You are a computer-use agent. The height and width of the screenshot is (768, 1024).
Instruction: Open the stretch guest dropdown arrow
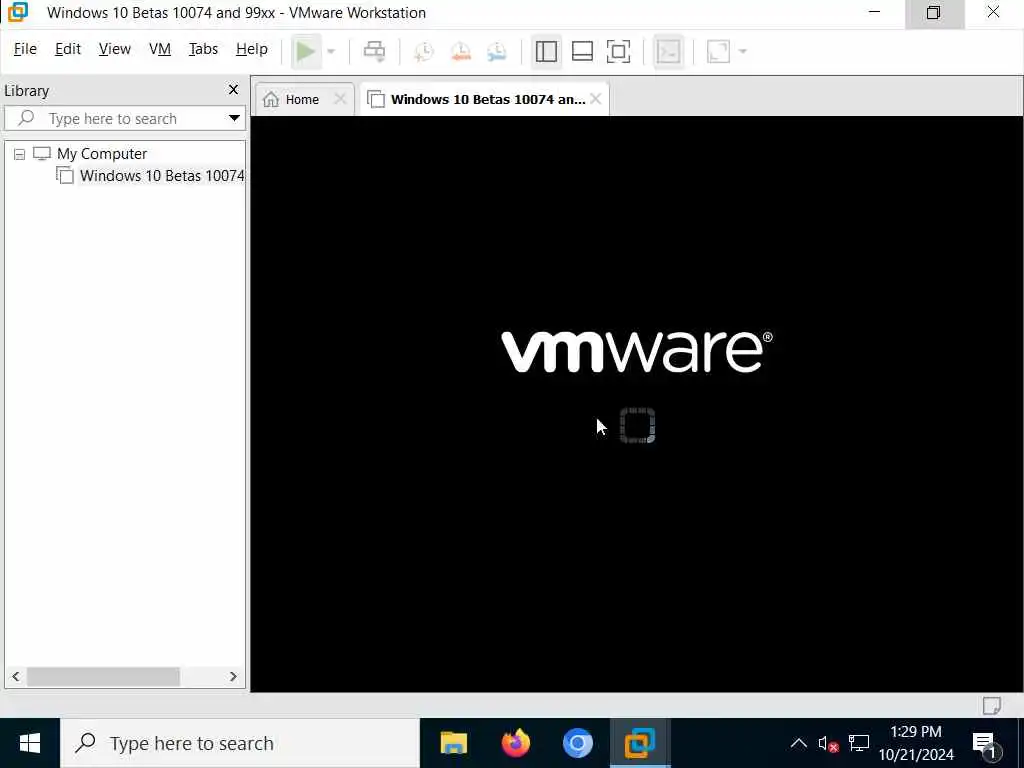[x=743, y=52]
